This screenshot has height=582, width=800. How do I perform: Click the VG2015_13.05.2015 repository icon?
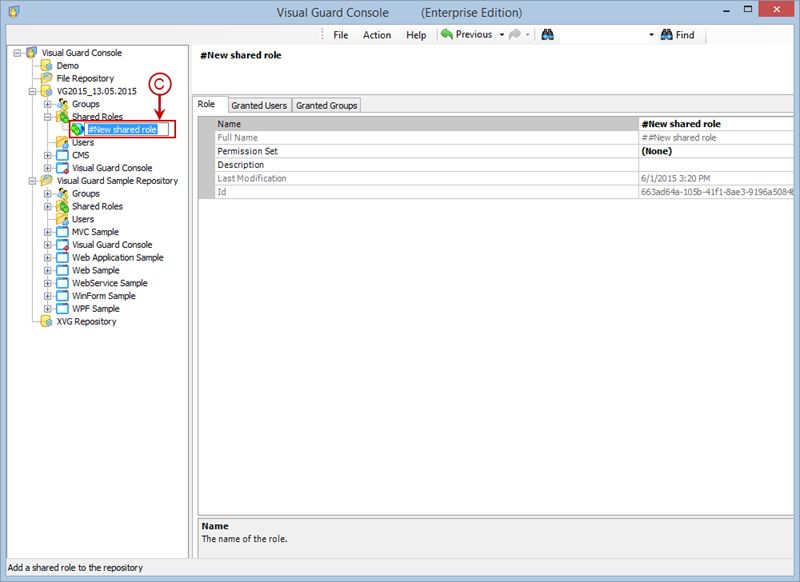46,91
